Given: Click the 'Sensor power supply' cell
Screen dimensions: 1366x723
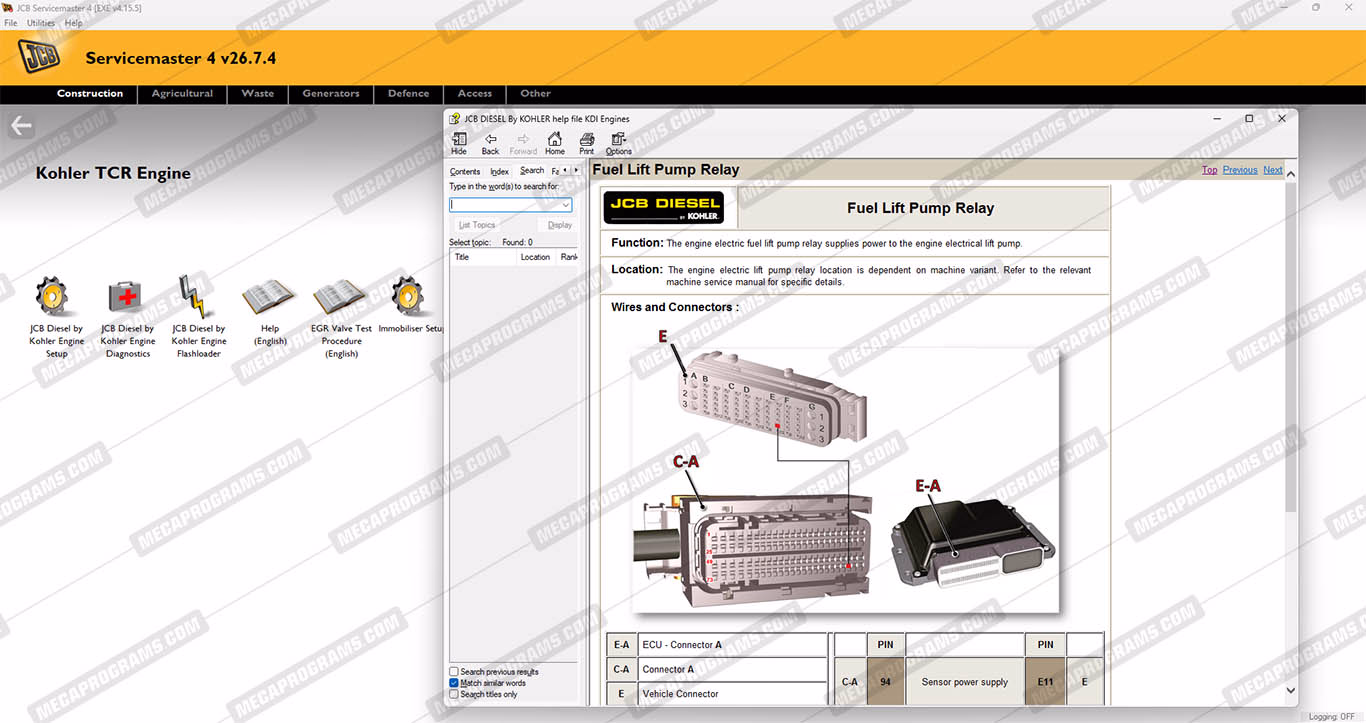Looking at the screenshot, I should [x=965, y=682].
